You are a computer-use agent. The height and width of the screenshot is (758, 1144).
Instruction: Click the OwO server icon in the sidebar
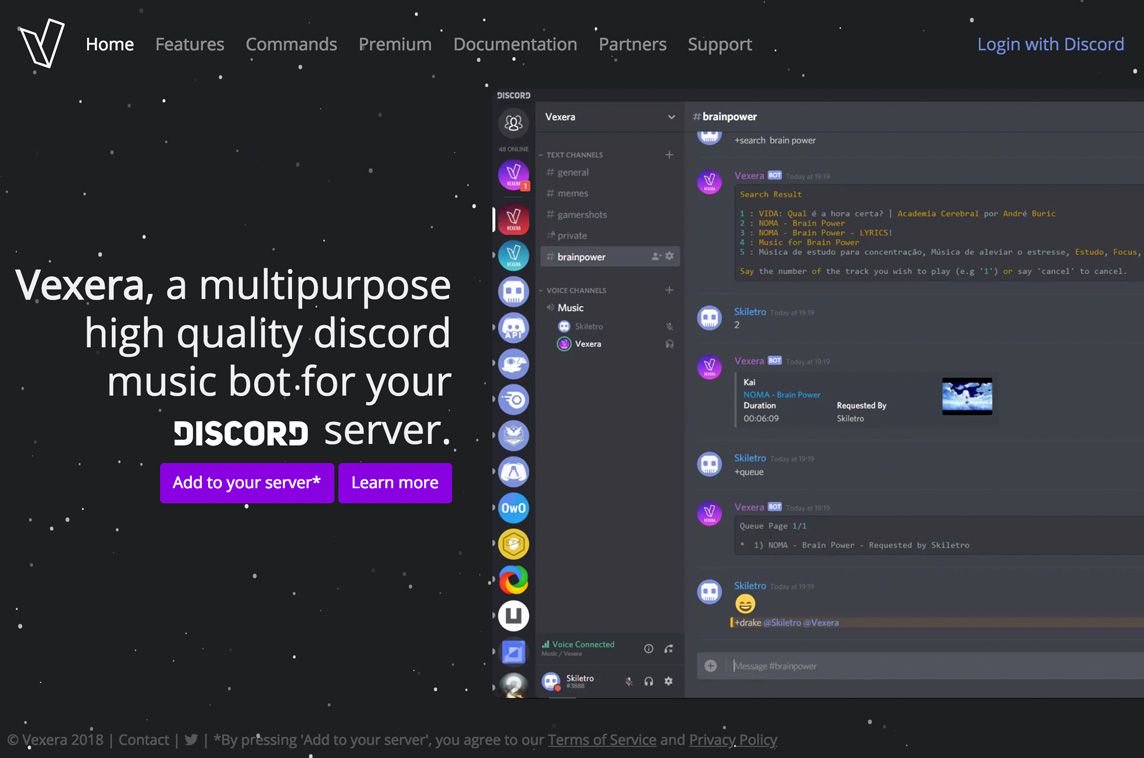513,507
